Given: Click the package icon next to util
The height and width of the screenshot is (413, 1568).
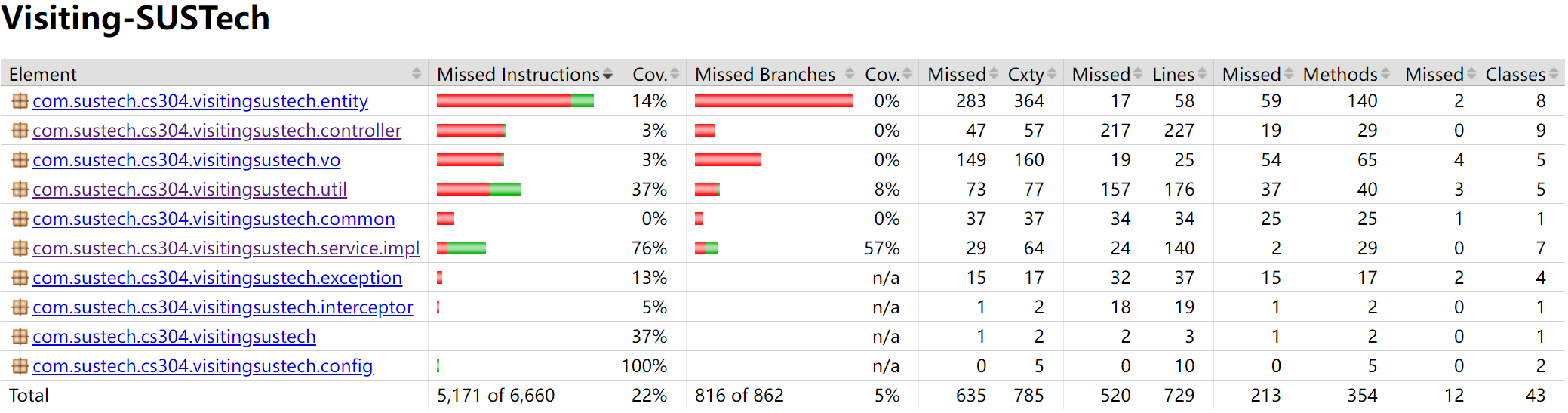Looking at the screenshot, I should [20, 190].
